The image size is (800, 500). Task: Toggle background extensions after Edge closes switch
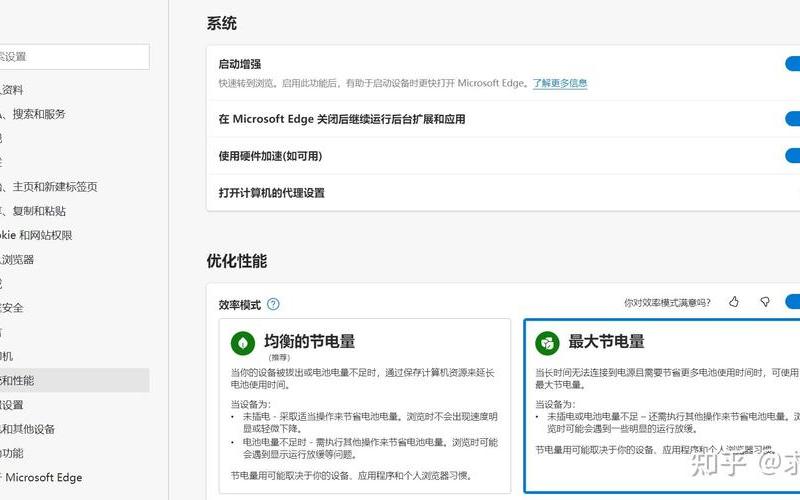click(x=792, y=119)
